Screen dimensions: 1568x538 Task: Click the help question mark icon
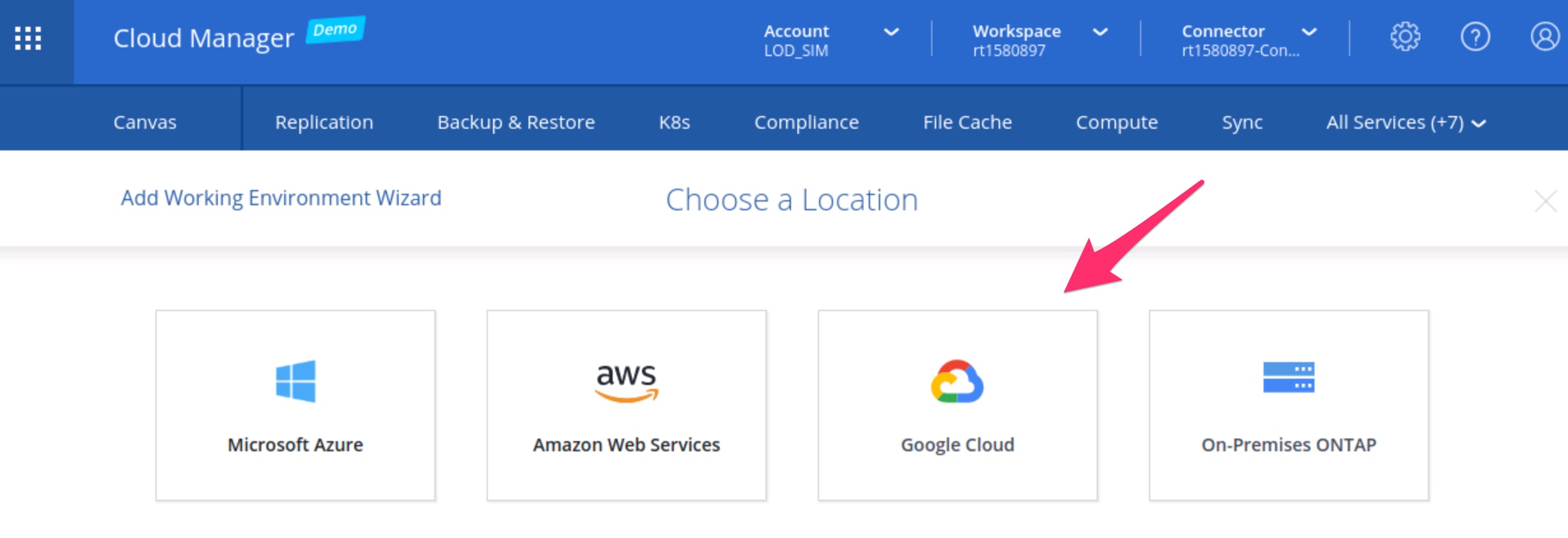(x=1474, y=37)
